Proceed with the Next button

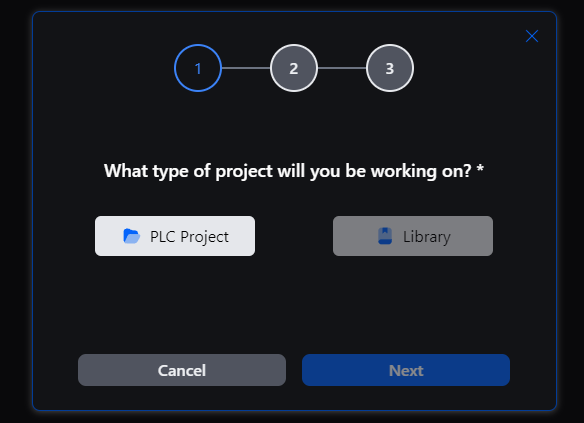point(406,370)
